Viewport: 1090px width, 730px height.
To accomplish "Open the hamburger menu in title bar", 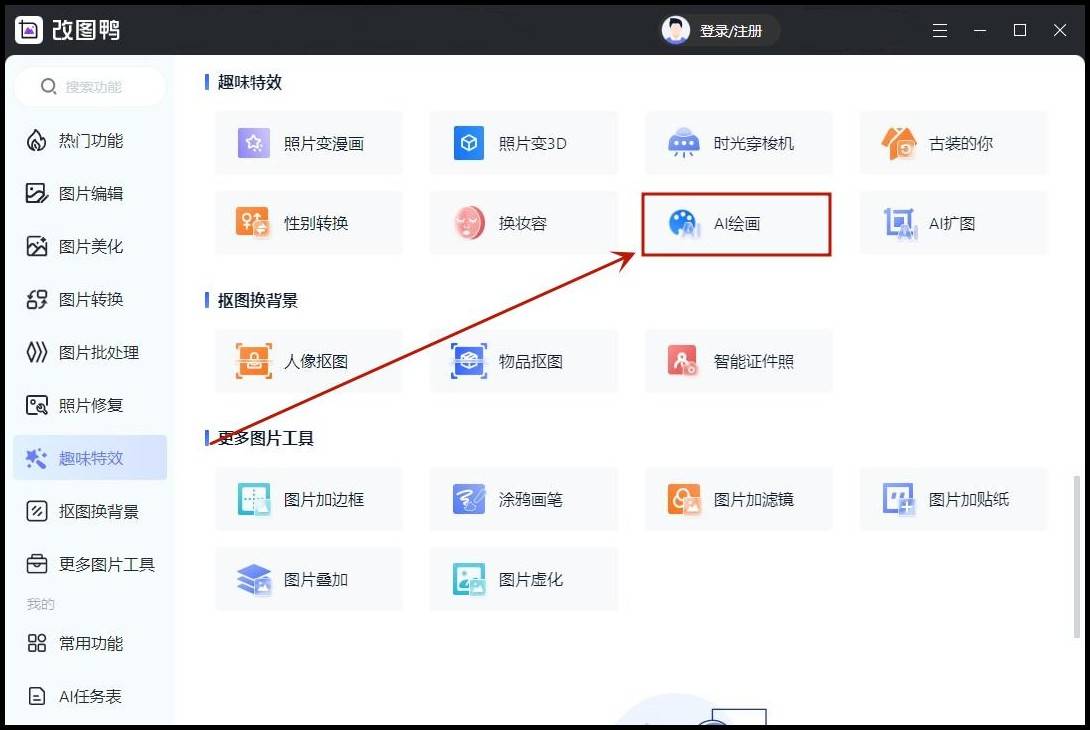I will coord(940,31).
